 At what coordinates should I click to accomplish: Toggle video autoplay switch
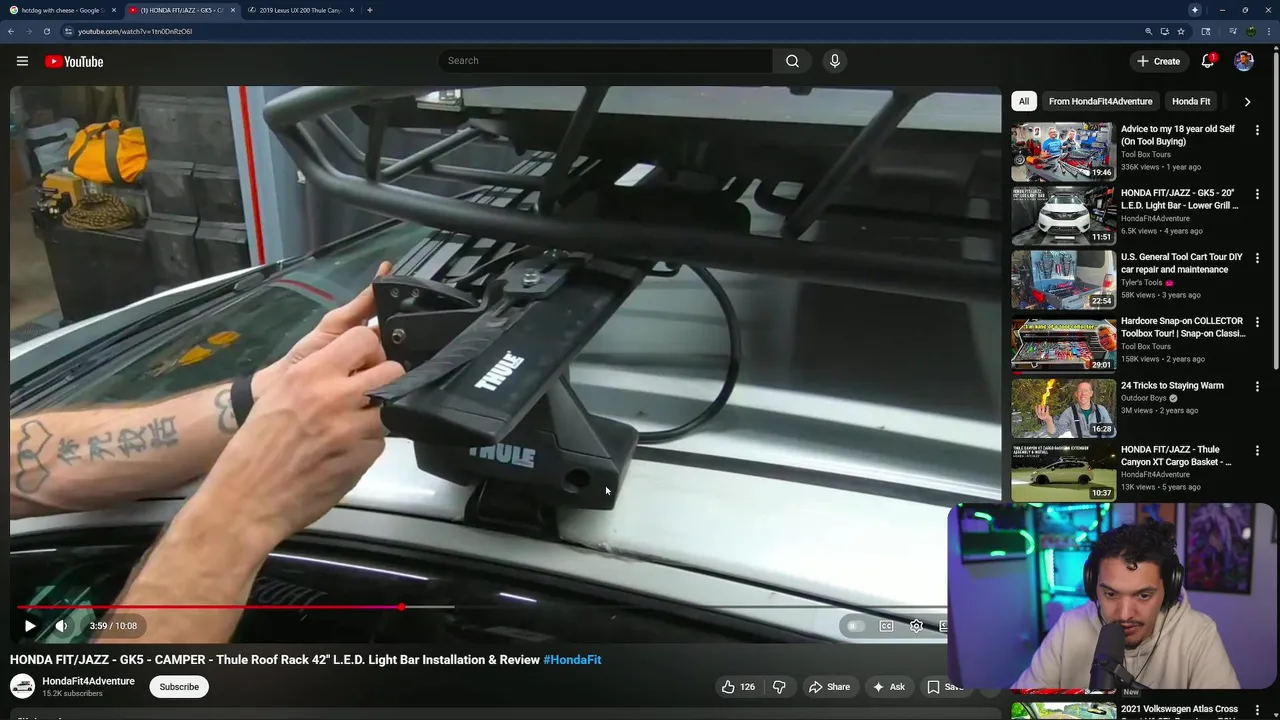point(855,626)
